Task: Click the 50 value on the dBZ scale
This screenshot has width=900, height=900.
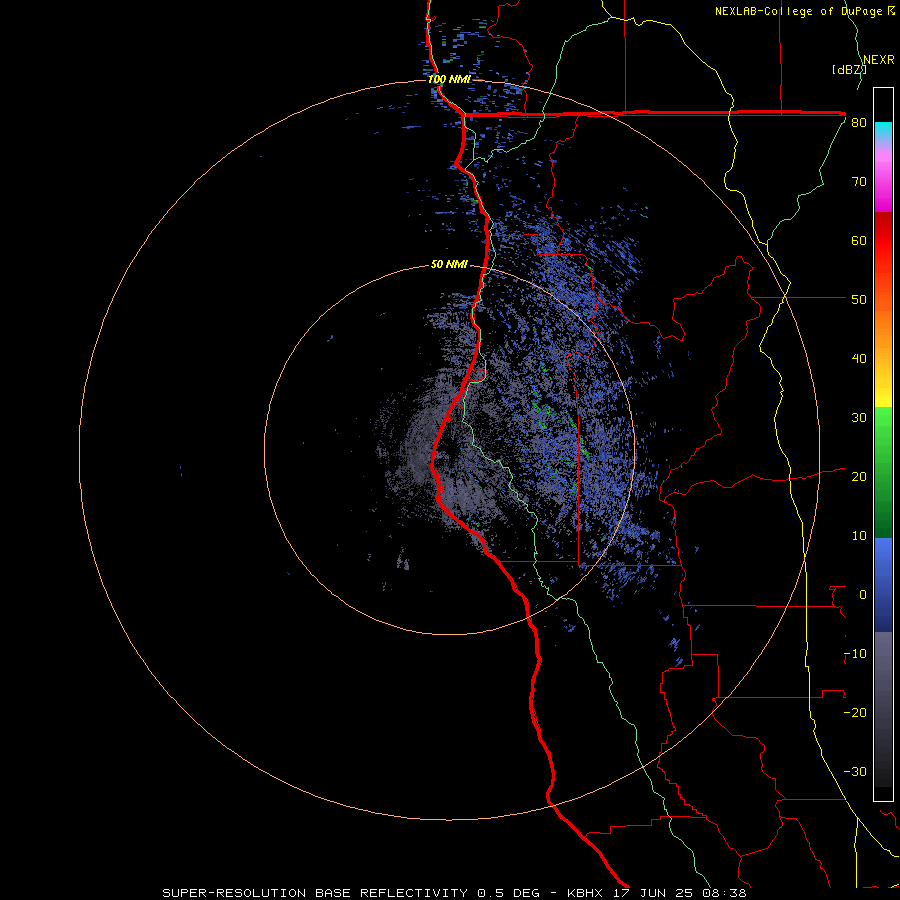Action: pos(859,300)
